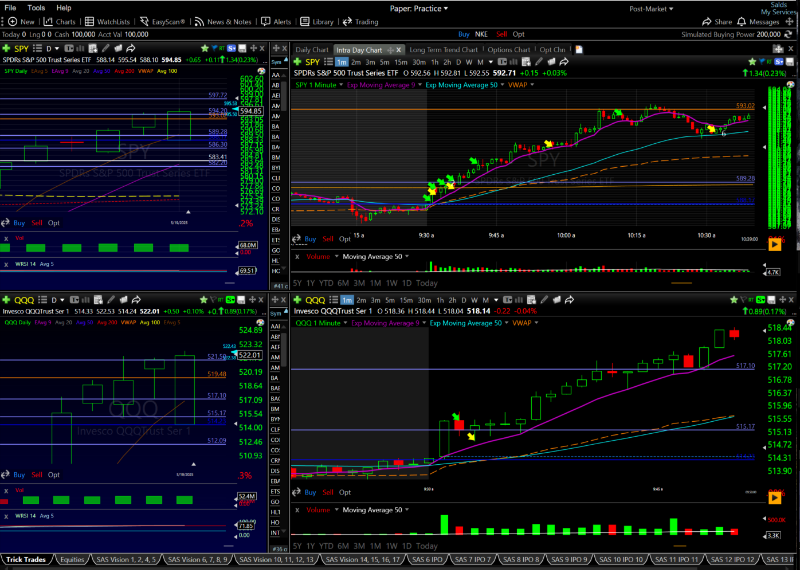Expand more timeframes arrow on SPY intraday chart
This screenshot has width=800, height=570.
tap(491, 62)
